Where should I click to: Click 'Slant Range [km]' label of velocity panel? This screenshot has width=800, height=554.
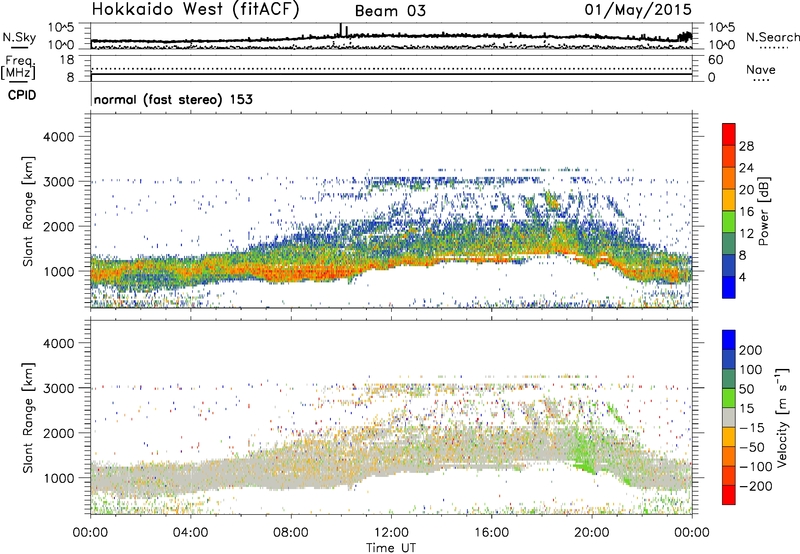[x=28, y=417]
